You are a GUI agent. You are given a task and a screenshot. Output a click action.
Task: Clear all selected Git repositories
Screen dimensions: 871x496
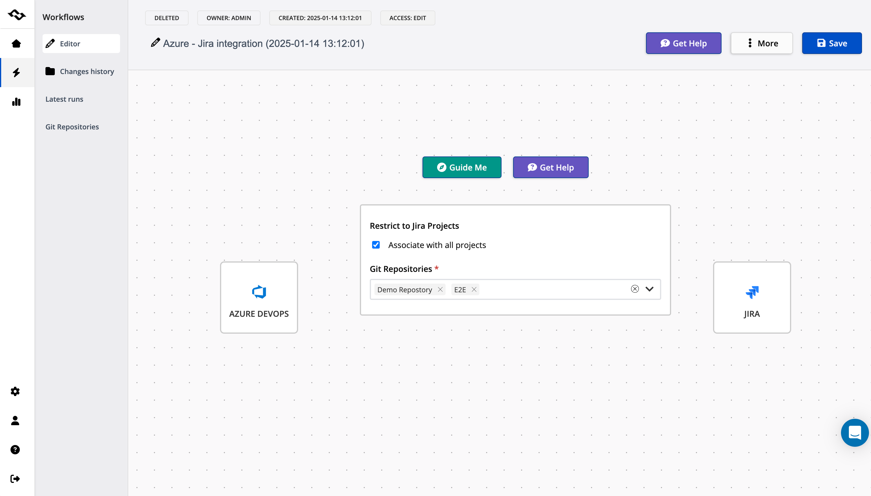634,289
